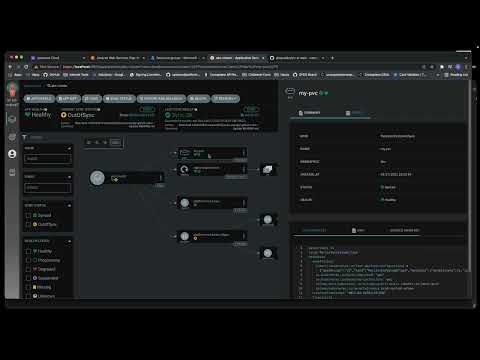Toggle the Unknown filter checkbox
This screenshot has height=360, width=480.
[x=28, y=296]
